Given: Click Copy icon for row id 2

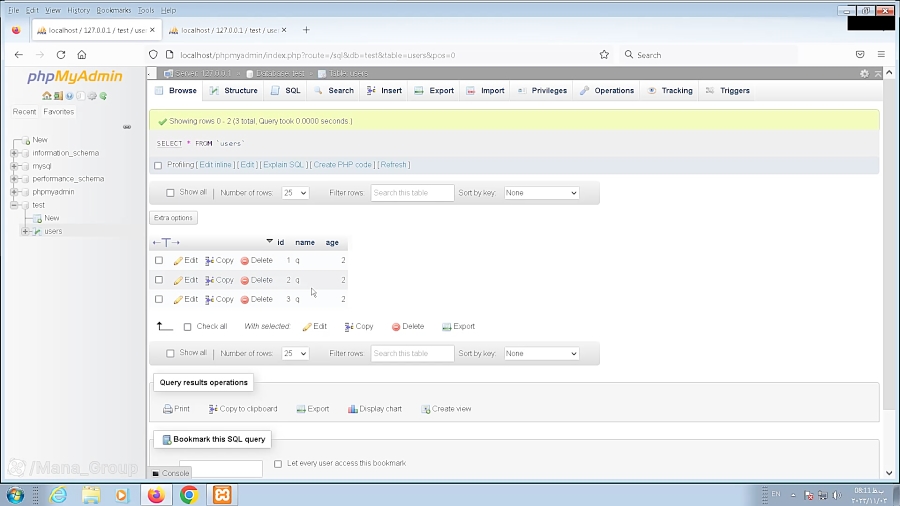Looking at the screenshot, I should [x=210, y=281].
